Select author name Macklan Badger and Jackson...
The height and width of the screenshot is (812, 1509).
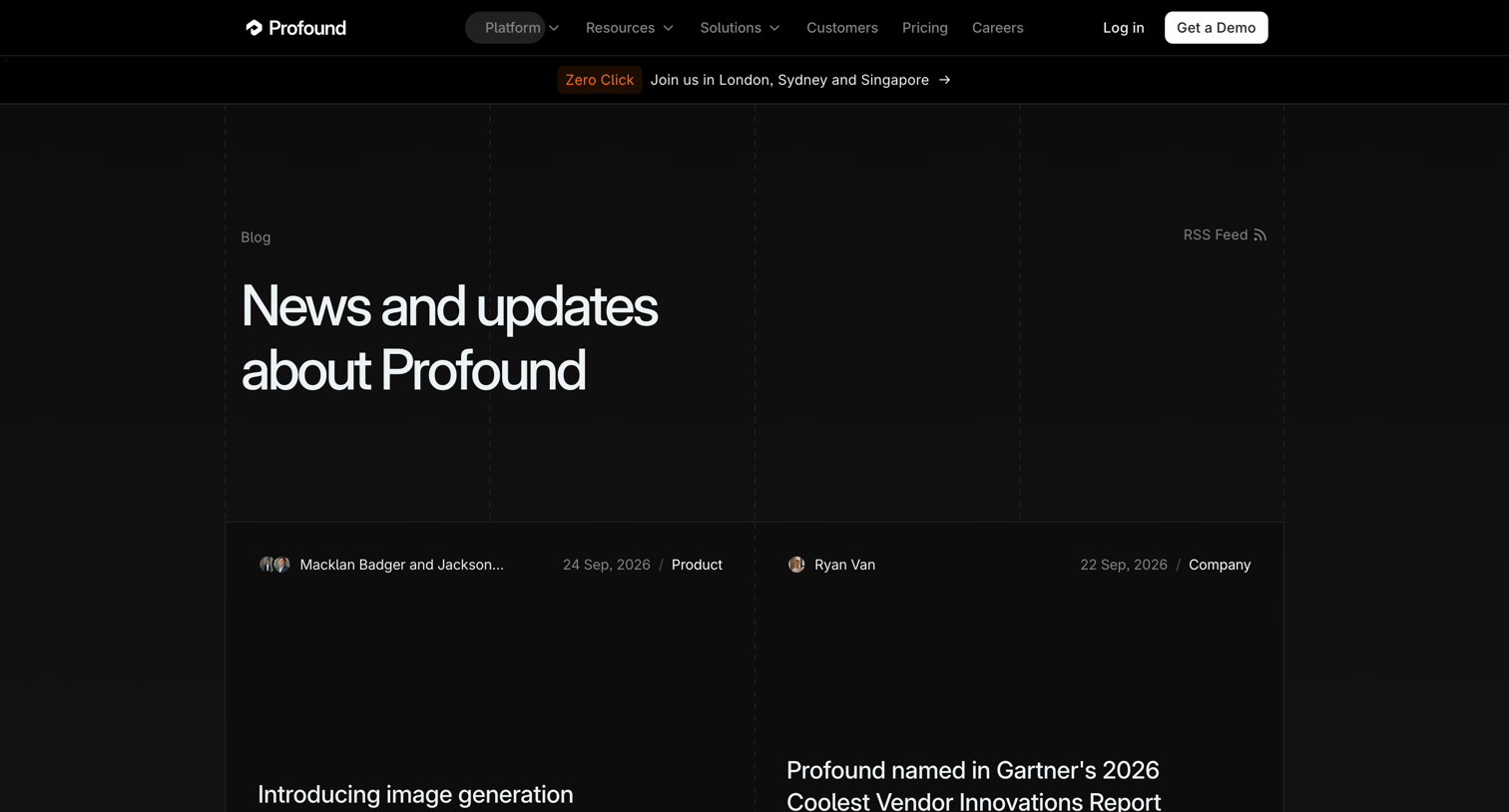click(x=401, y=565)
